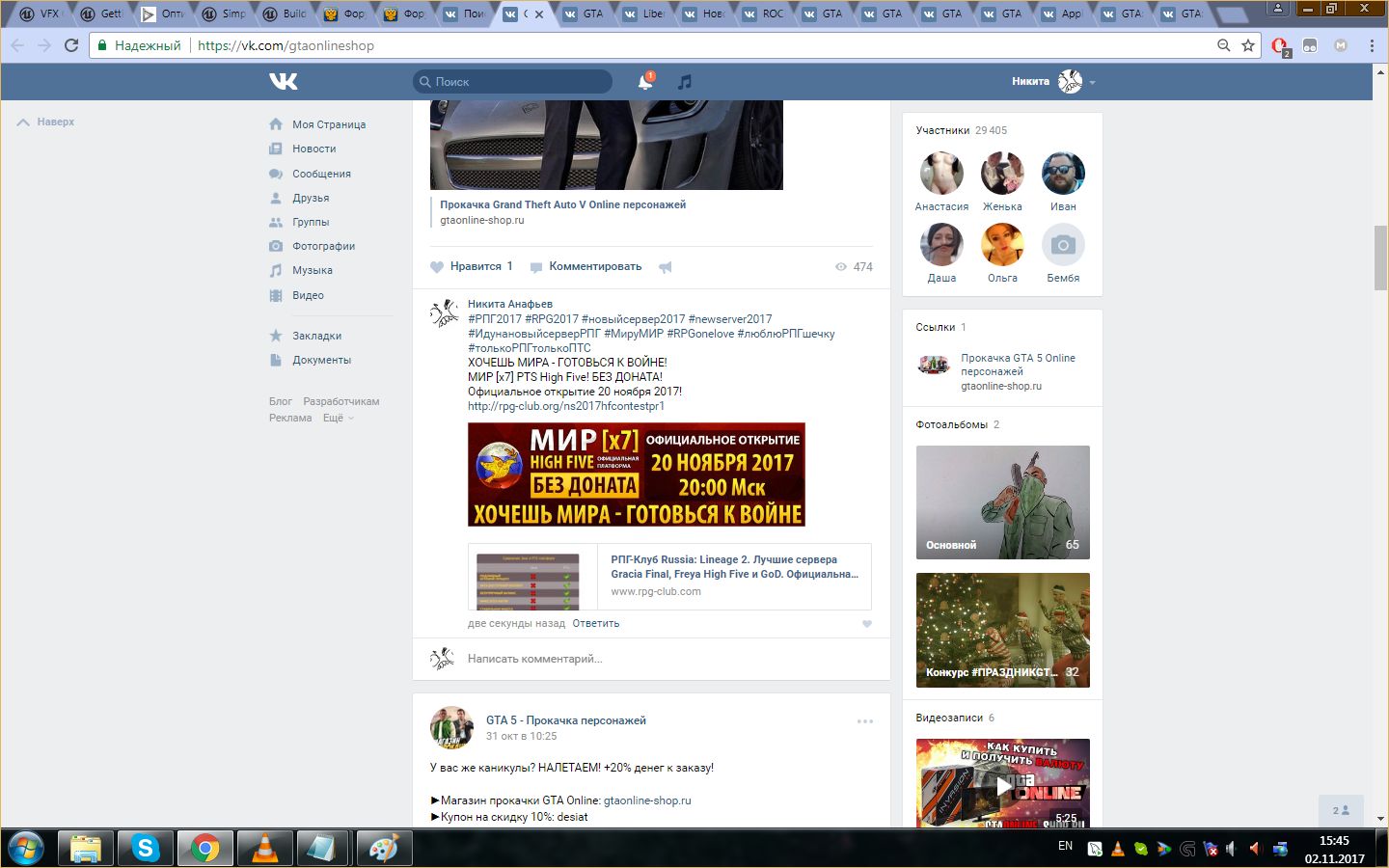The height and width of the screenshot is (868, 1389).
Task: Click the EN language indicator in tray
Action: click(1065, 846)
